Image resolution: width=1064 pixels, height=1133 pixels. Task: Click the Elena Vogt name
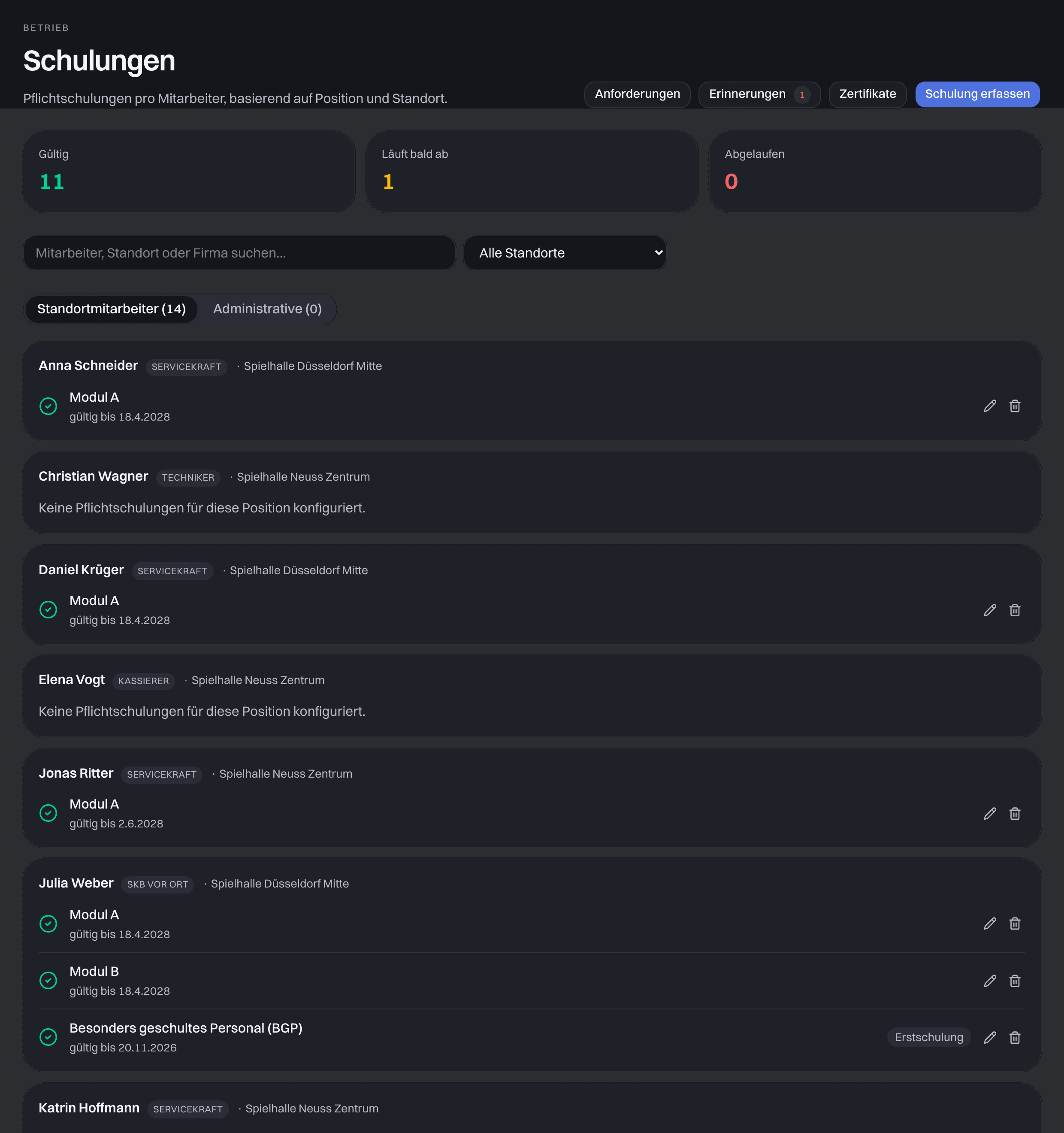tap(72, 679)
